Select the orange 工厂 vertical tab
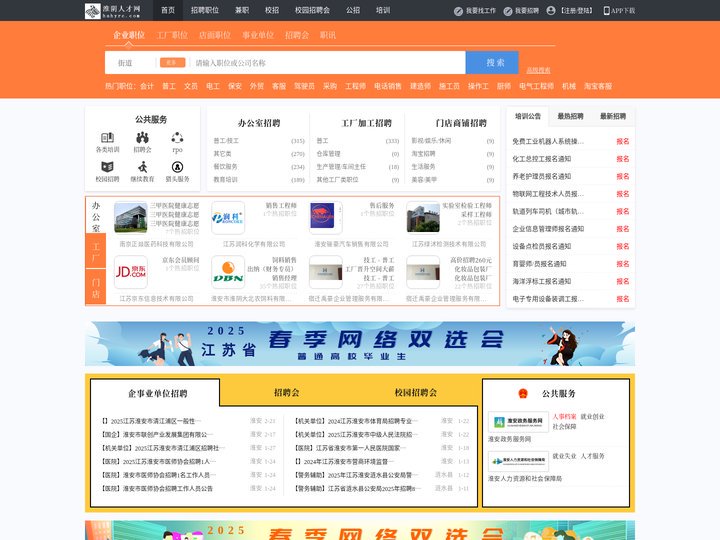 pyautogui.click(x=96, y=252)
